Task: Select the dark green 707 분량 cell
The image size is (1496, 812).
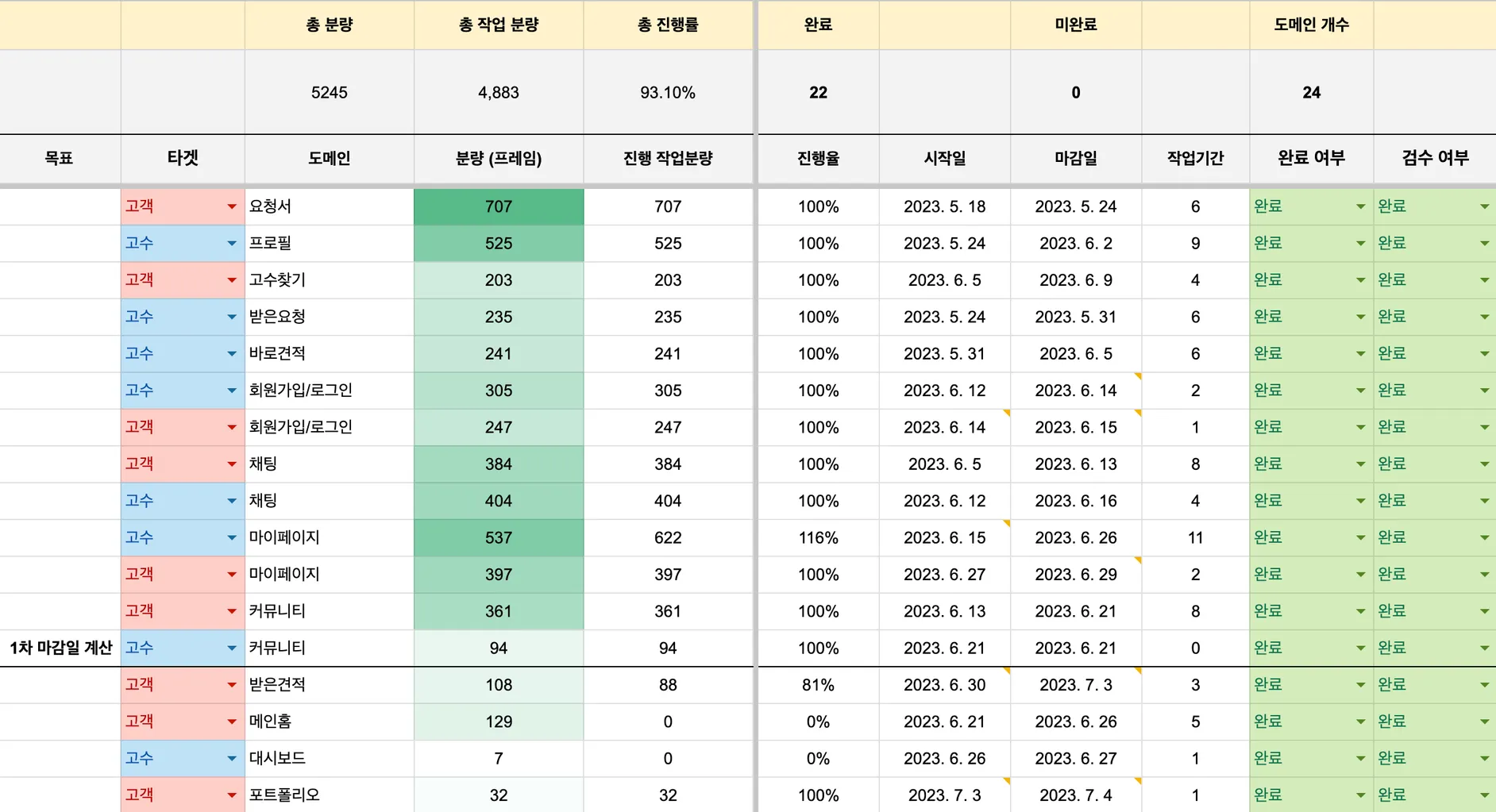Action: (x=498, y=206)
